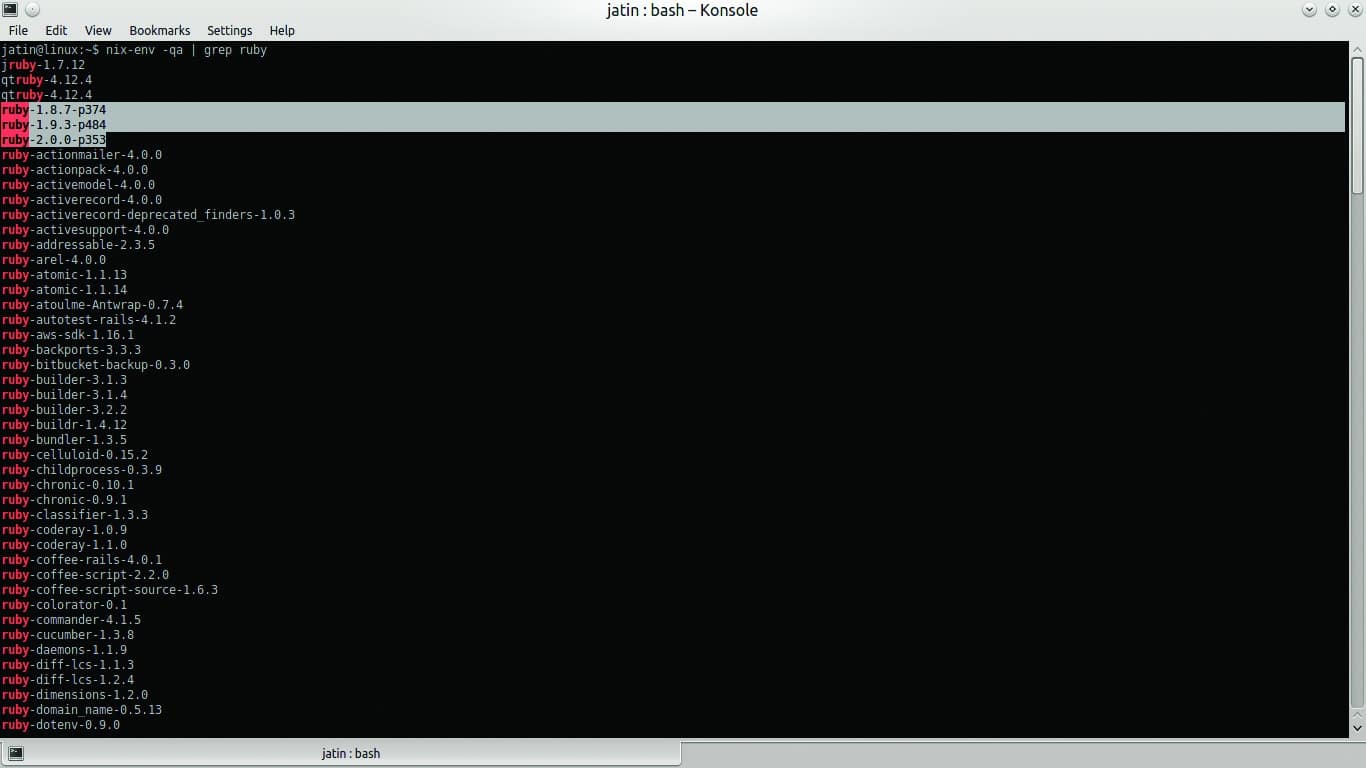
Task: Open the Settings menu
Action: 230,30
